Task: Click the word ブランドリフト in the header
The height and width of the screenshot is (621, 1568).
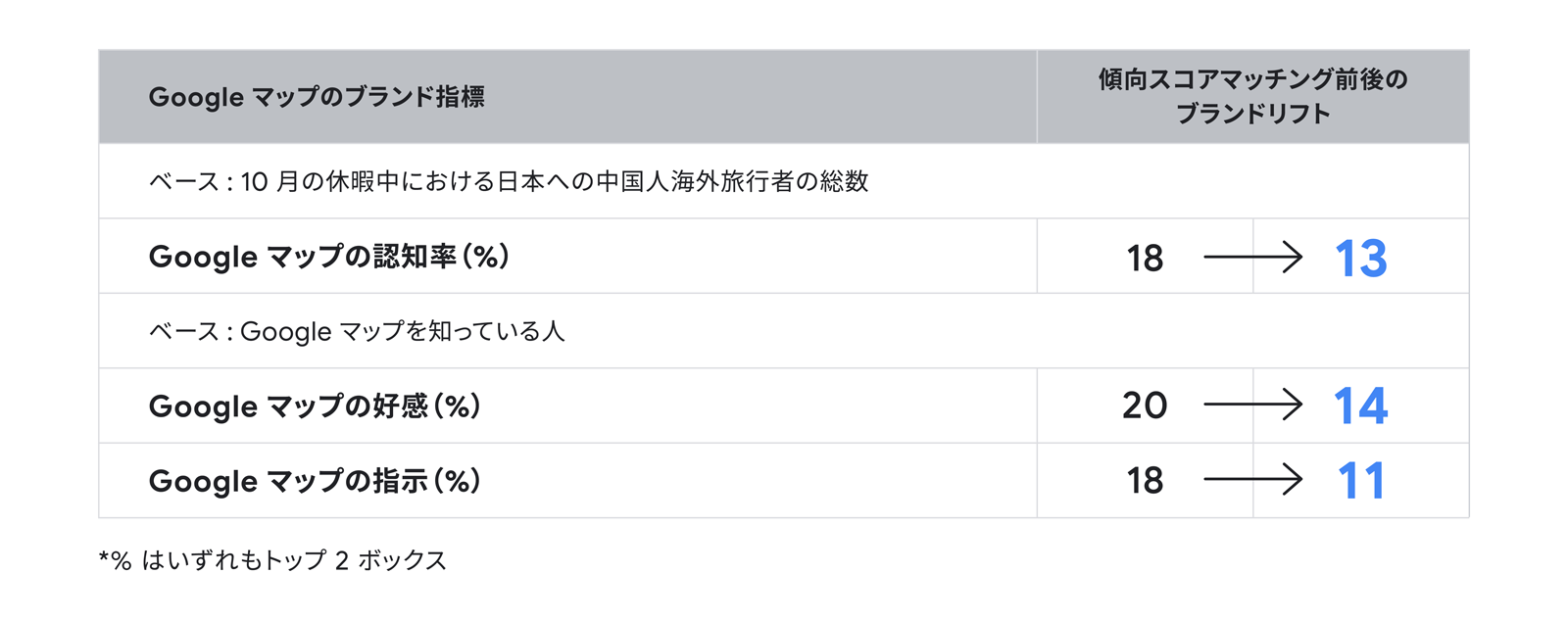Action: tap(1252, 114)
